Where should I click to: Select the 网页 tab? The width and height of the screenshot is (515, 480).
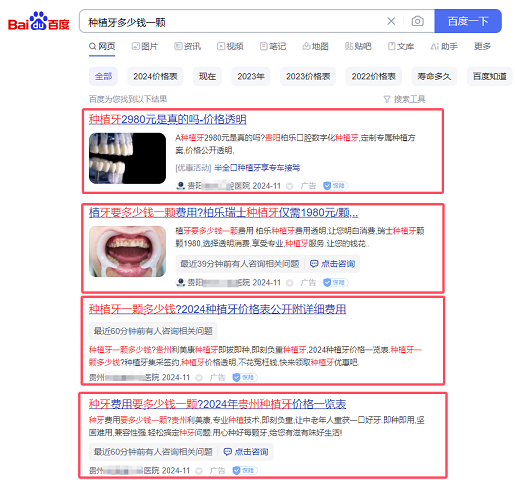pos(102,46)
